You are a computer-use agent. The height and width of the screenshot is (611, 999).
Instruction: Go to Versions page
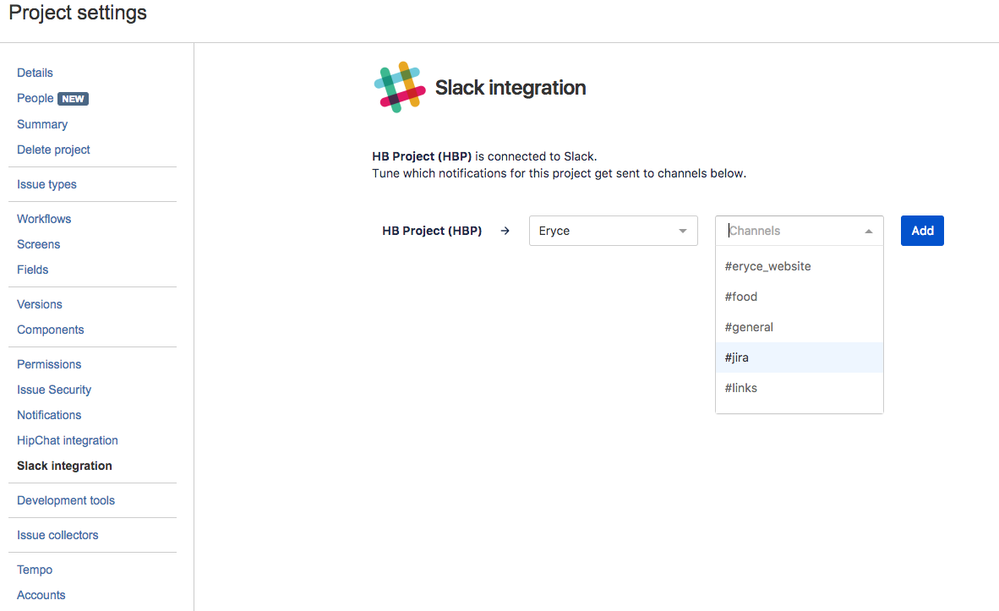pyautogui.click(x=40, y=304)
